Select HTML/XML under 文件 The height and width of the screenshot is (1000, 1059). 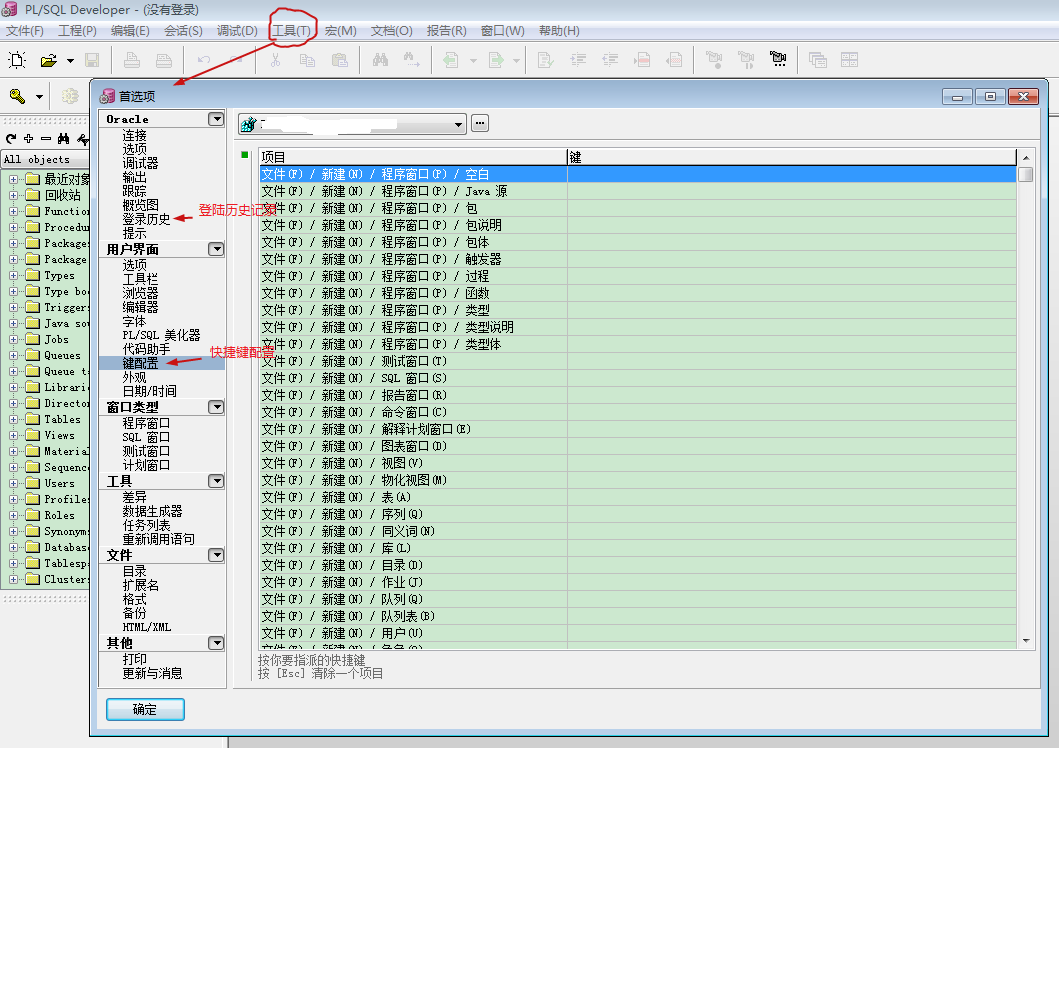click(x=147, y=627)
